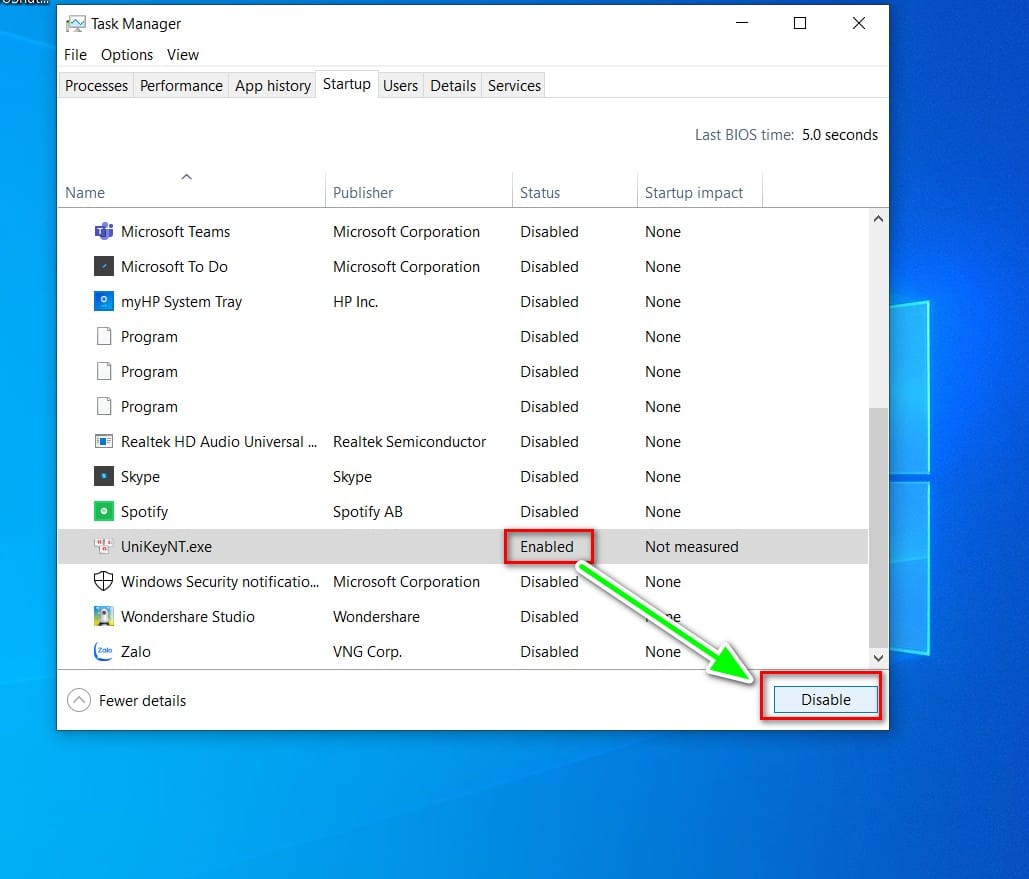Click the Disable button

[x=826, y=699]
